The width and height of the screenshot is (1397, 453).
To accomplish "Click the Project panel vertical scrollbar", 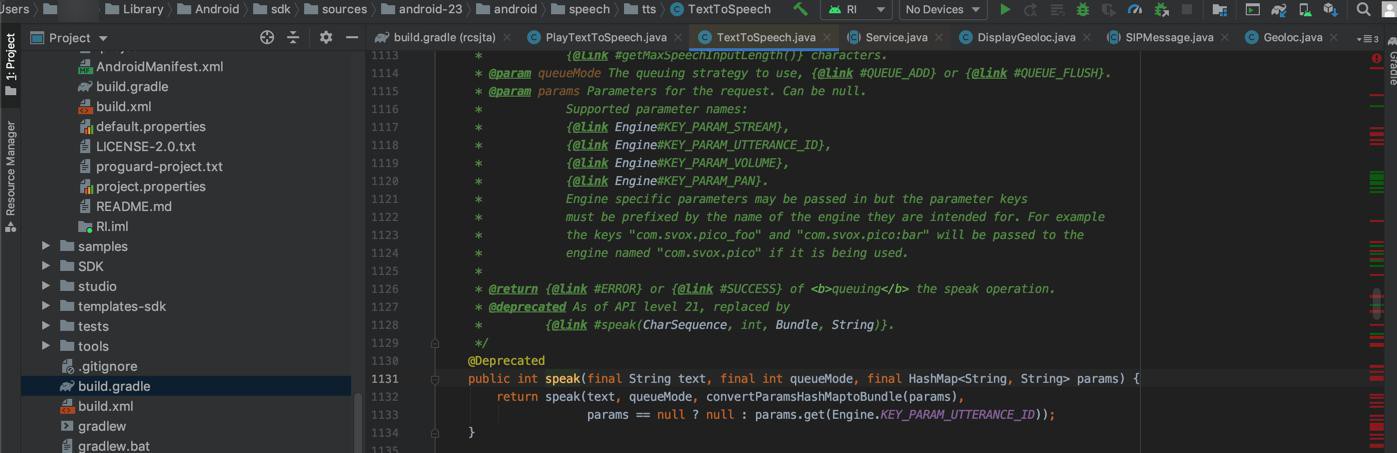I will [x=359, y=423].
